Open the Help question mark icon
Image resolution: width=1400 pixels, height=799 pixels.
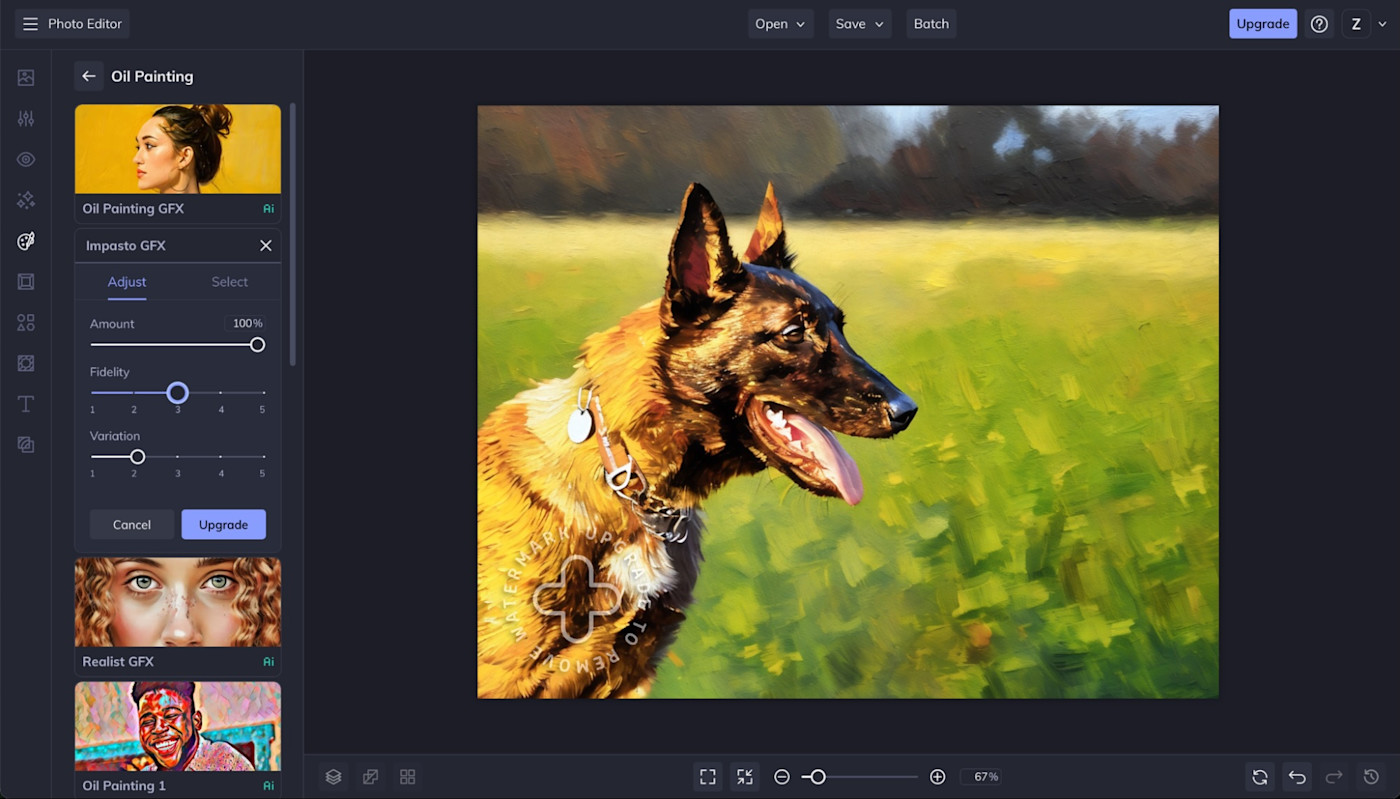[1320, 24]
